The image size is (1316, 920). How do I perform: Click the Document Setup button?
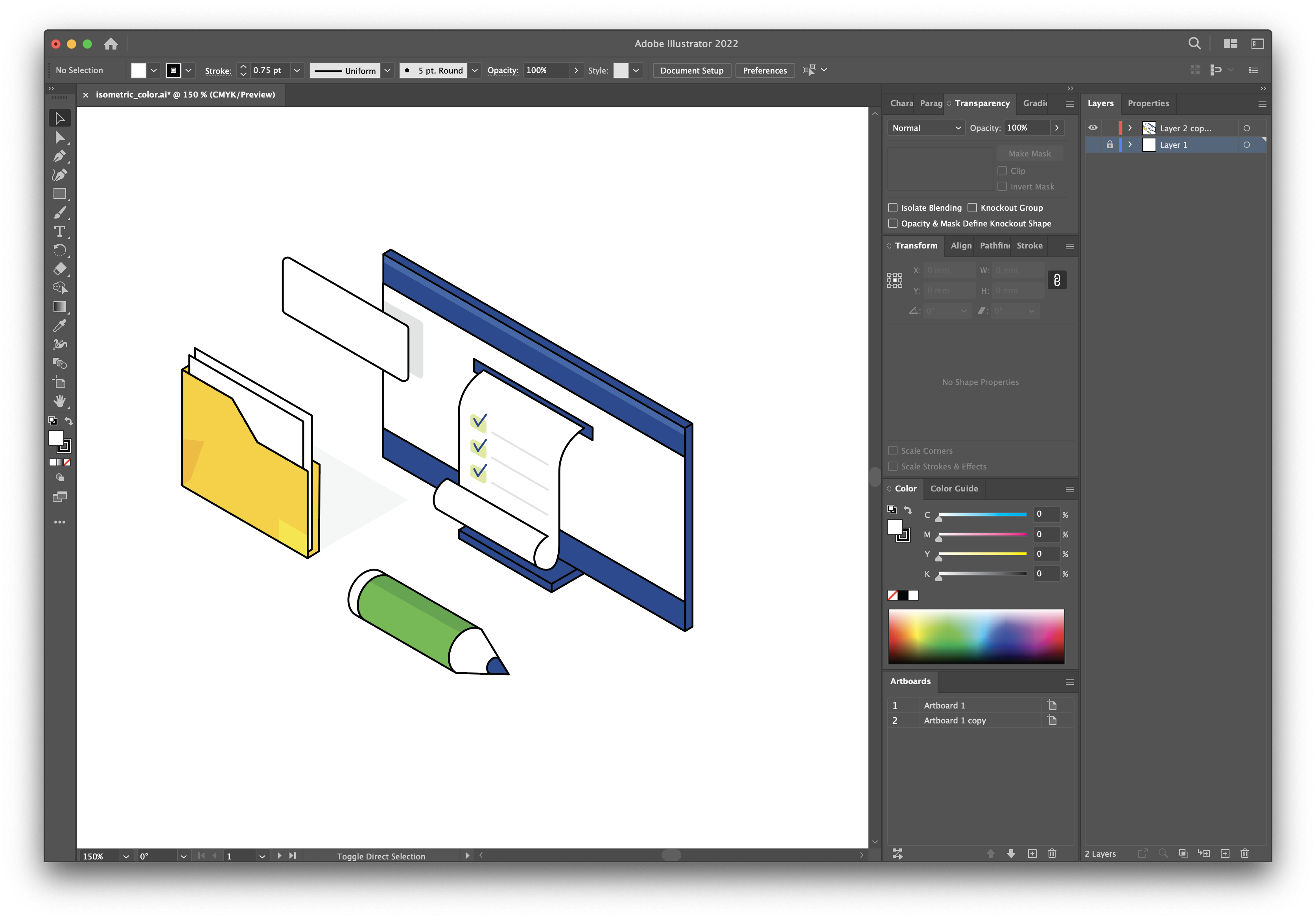coord(691,70)
